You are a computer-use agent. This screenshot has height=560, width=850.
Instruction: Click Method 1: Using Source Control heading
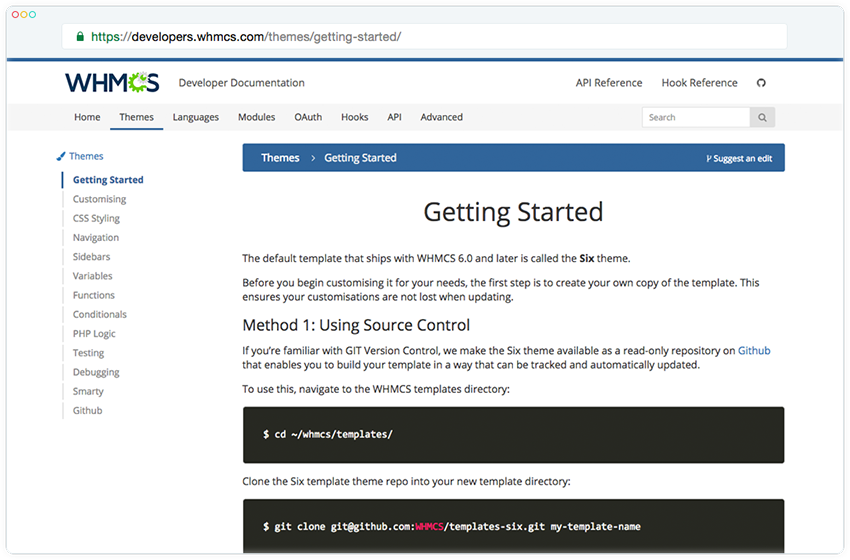[x=356, y=325]
